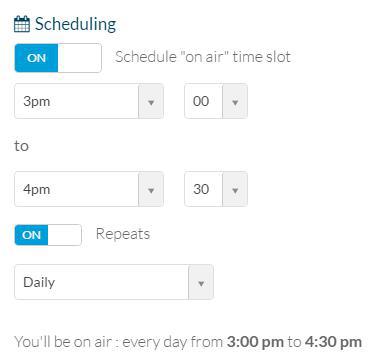Click the blue ON part of schedule switch
The width and height of the screenshot is (373, 360).
(36, 58)
